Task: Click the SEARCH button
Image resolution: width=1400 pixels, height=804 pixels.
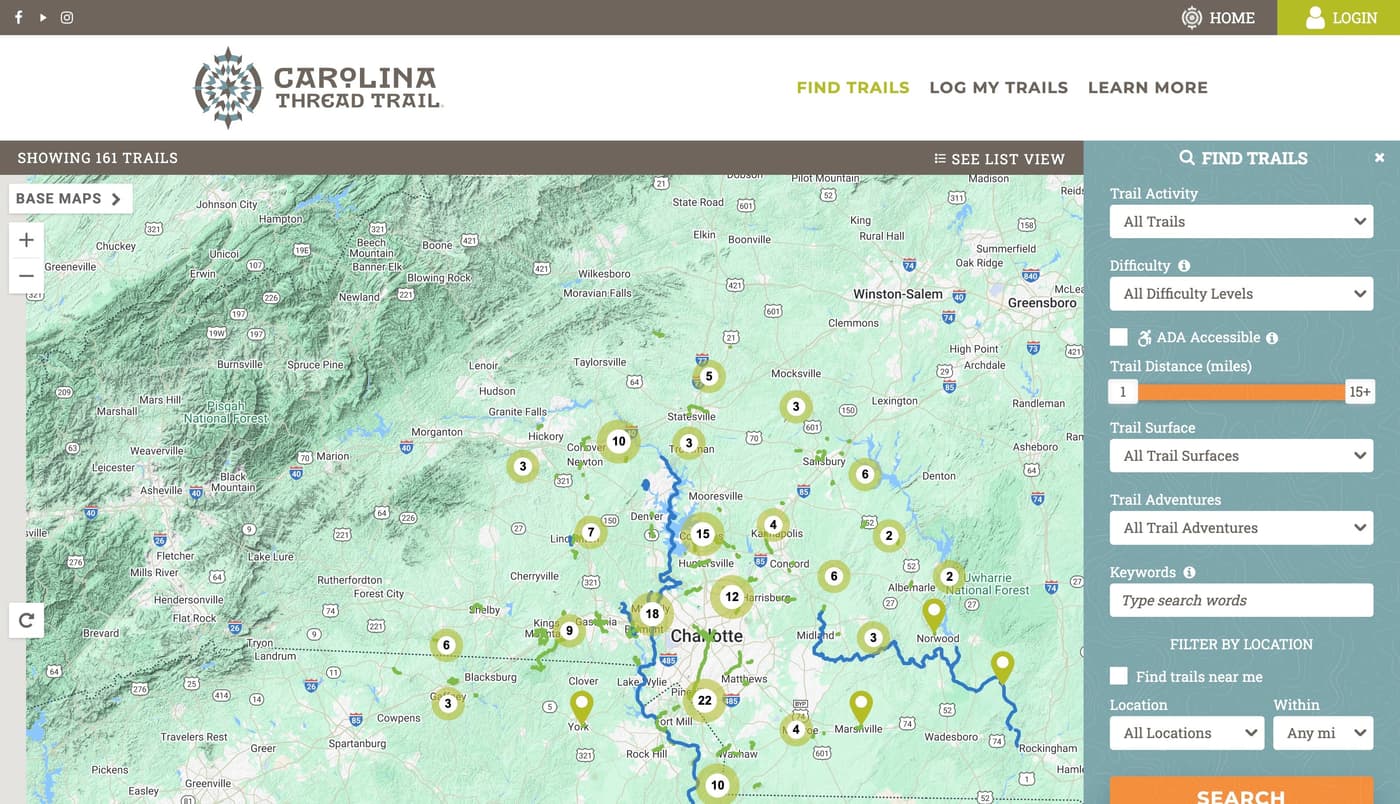Action: [x=1240, y=795]
